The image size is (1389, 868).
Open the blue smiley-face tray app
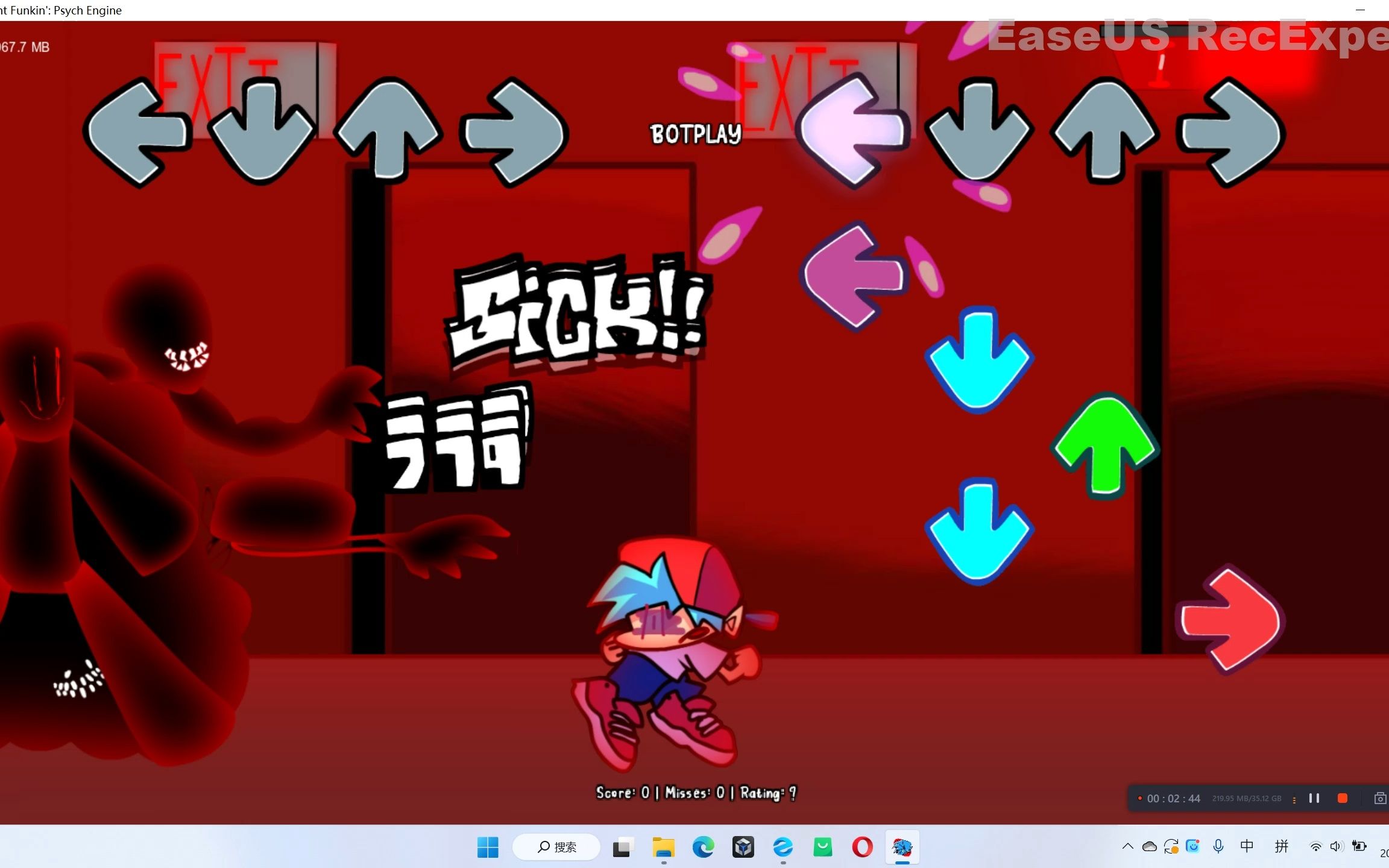coord(1193,846)
